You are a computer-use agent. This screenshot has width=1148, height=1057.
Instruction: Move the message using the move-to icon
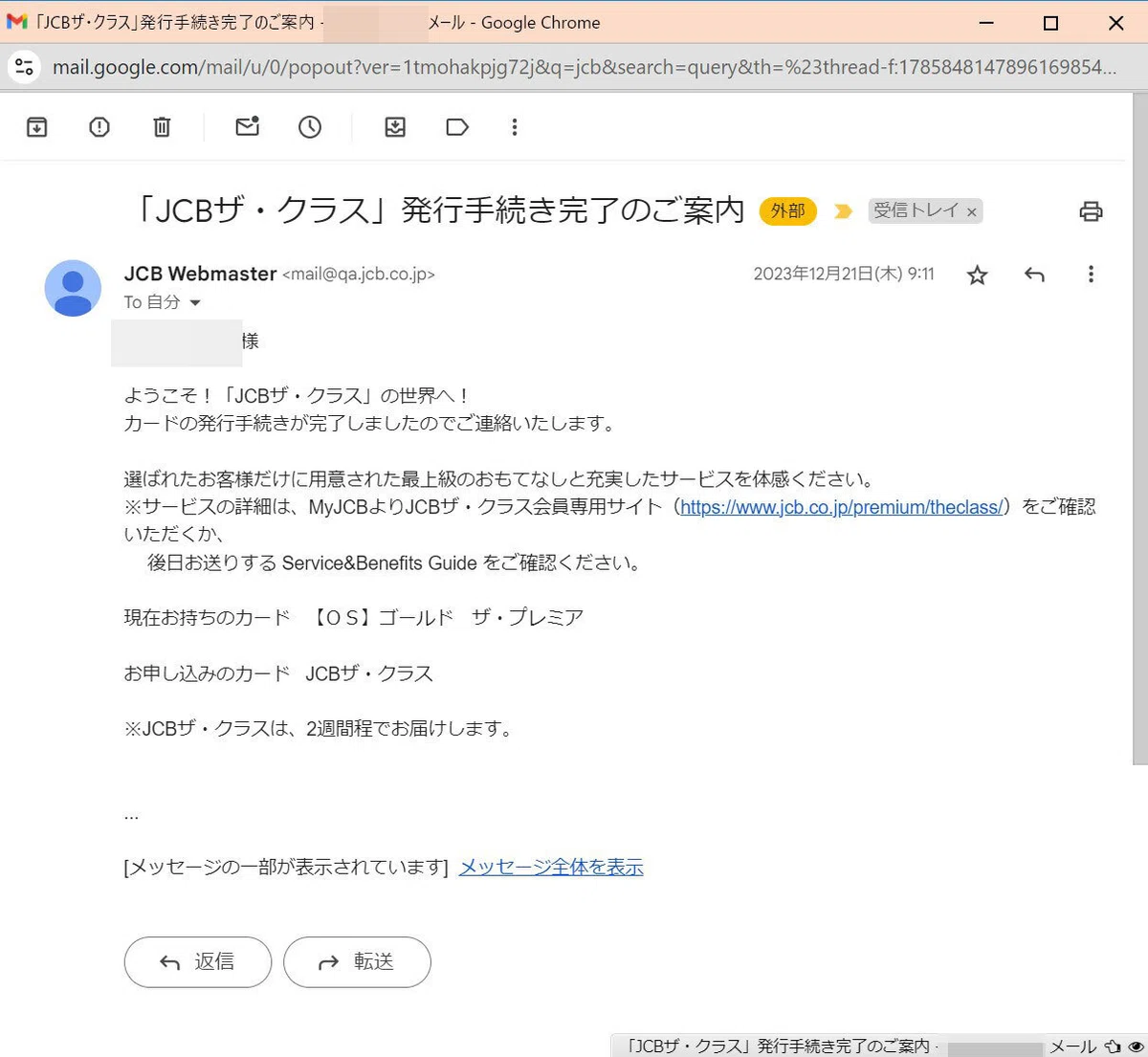coord(395,126)
